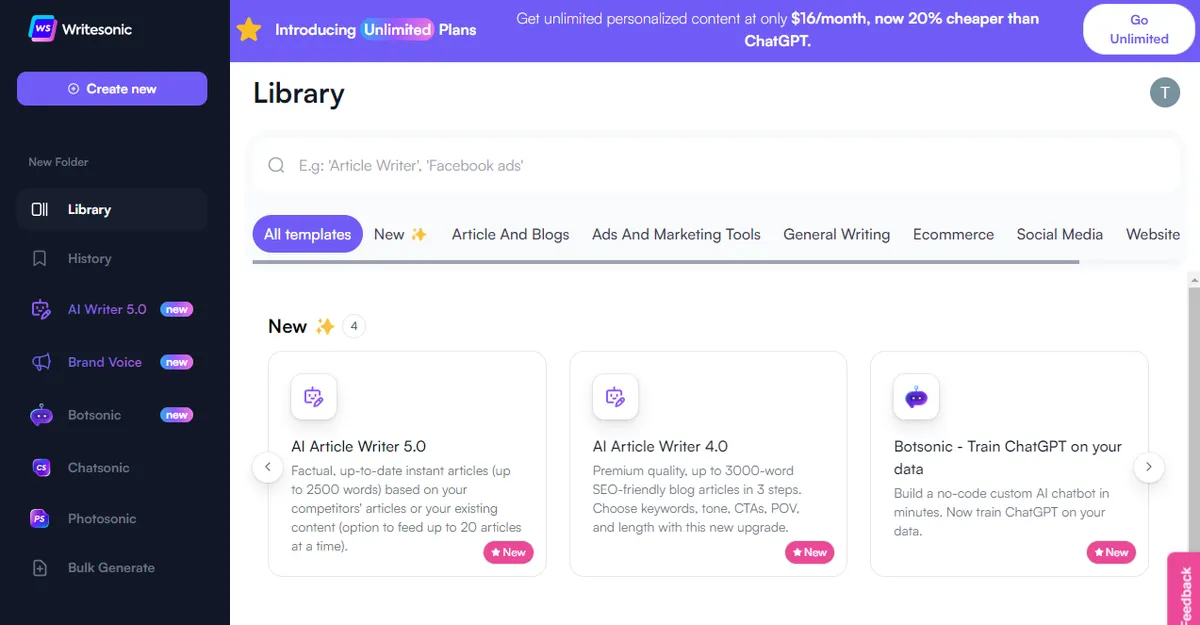This screenshot has height=625, width=1200.
Task: Open Bulk Generate from the sidebar
Action: [x=112, y=568]
